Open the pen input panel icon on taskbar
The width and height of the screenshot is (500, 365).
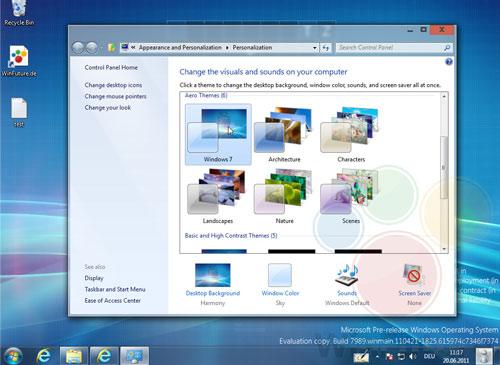tap(361, 356)
